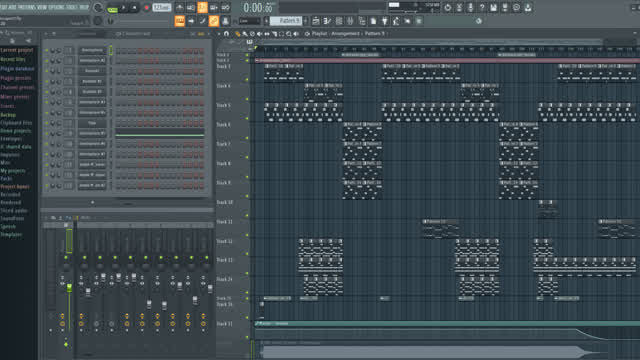This screenshot has height=360, width=640.
Task: Expand Channel presets folder in browser
Action: point(18,87)
